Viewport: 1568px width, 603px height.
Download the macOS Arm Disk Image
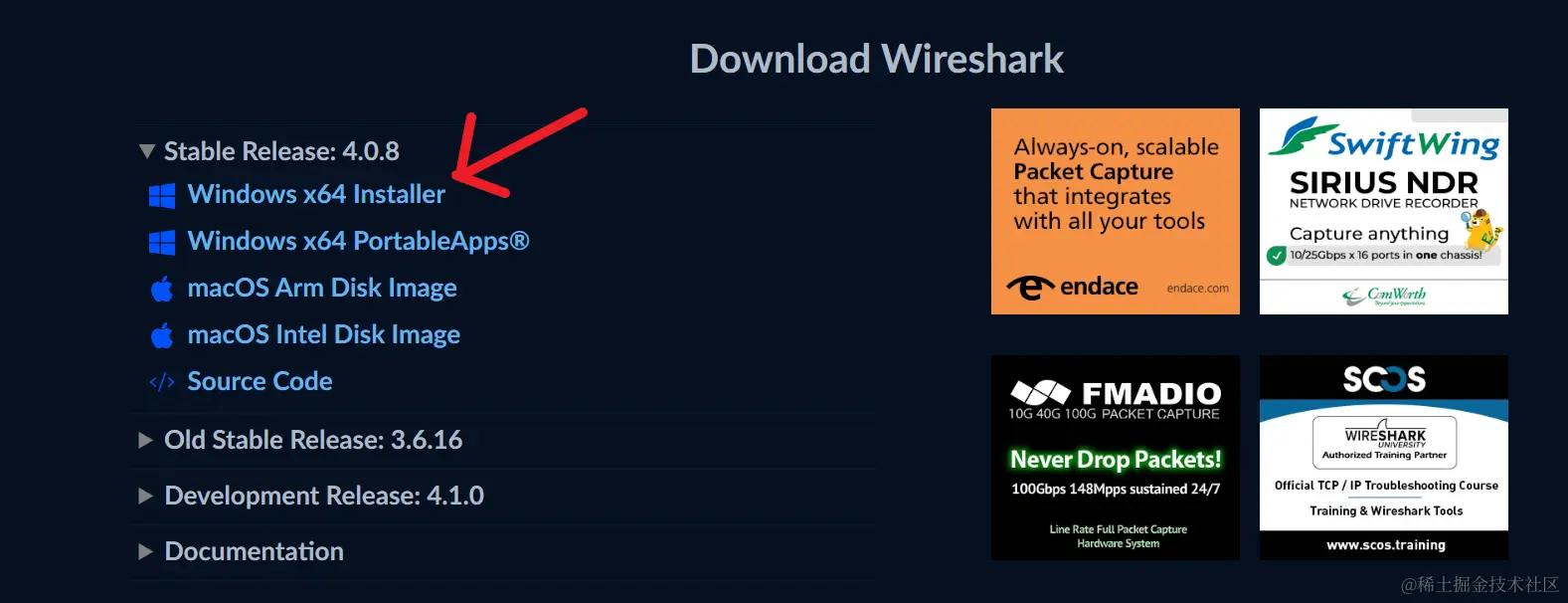click(x=322, y=288)
